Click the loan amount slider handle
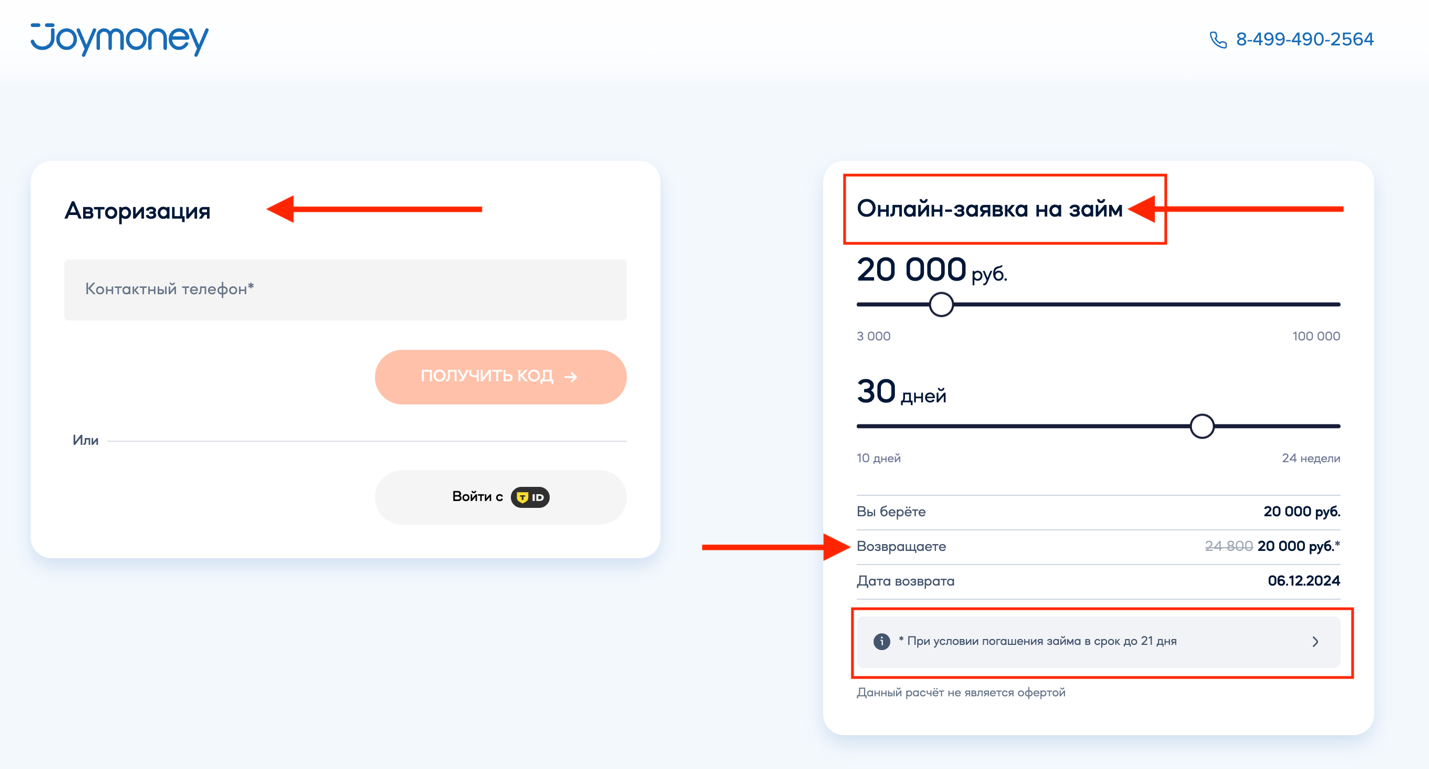The width and height of the screenshot is (1429, 769). pyautogui.click(x=941, y=305)
